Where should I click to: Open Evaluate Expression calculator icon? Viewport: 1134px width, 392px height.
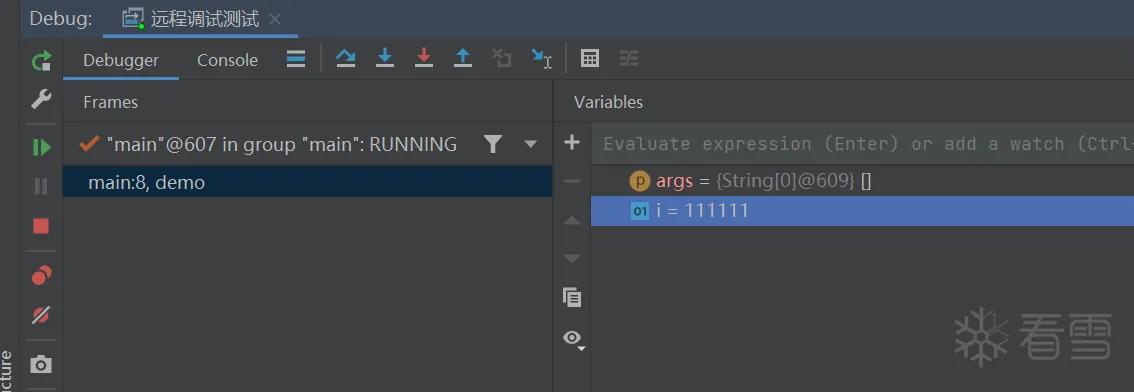point(590,59)
